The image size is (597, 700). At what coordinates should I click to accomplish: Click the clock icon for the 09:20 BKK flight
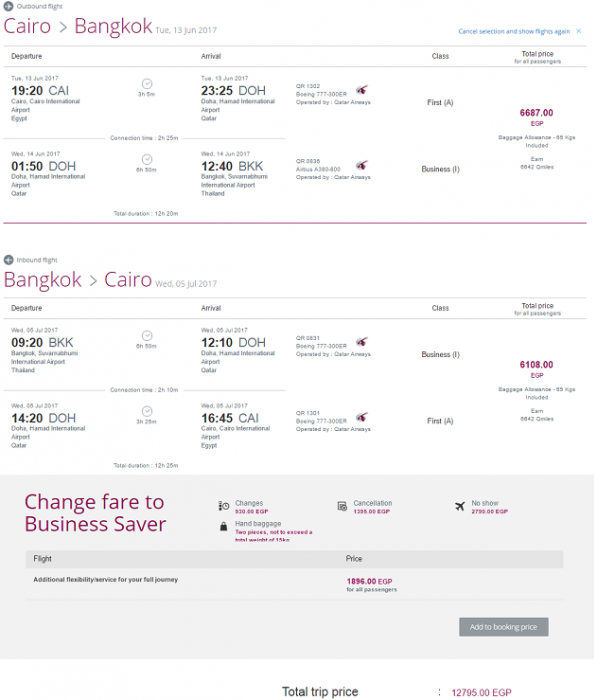coord(147,336)
